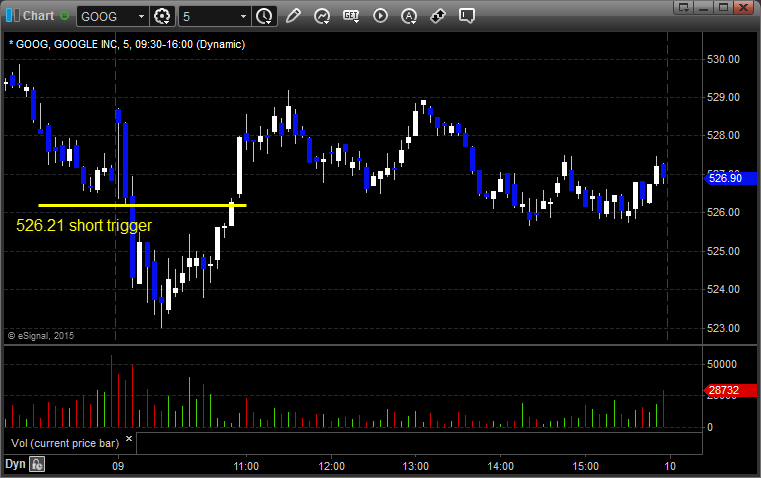Click the red 28732 volume marker
Viewport: 761px width, 478px height.
click(x=730, y=390)
